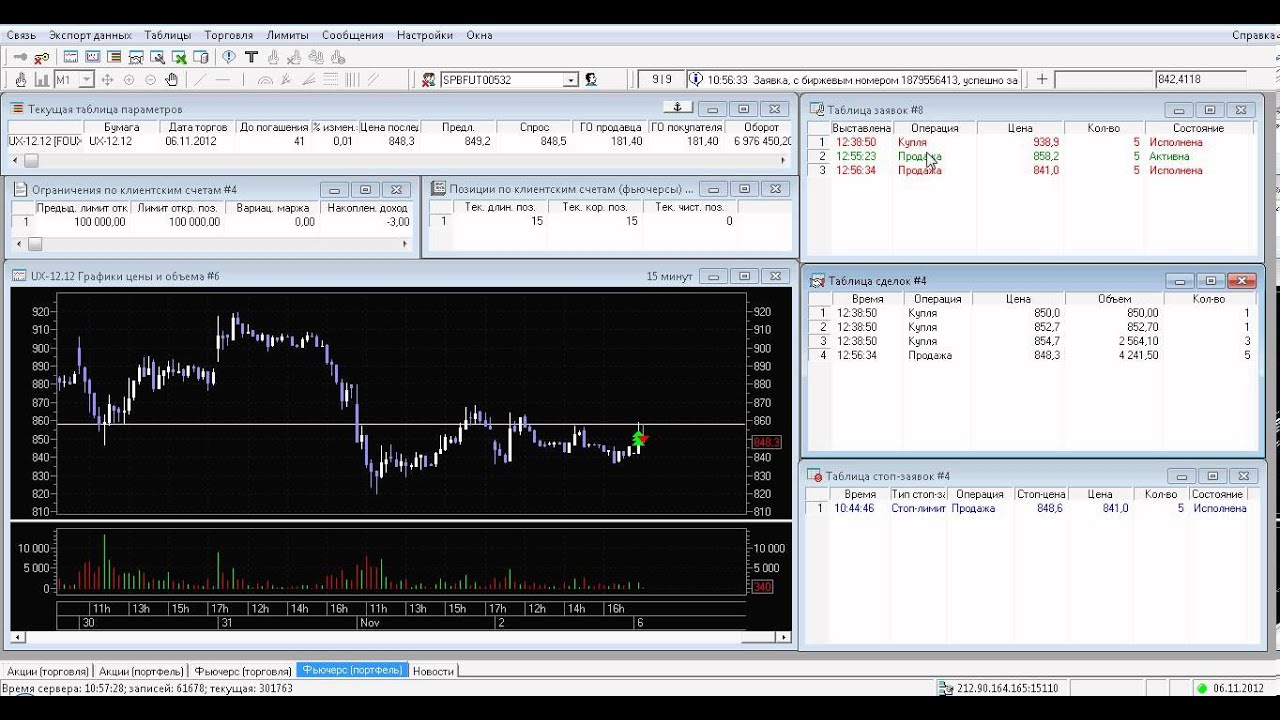
Task: Click horizontal scrollbar thumb in Текущая таблица параметров
Action: click(x=31, y=160)
